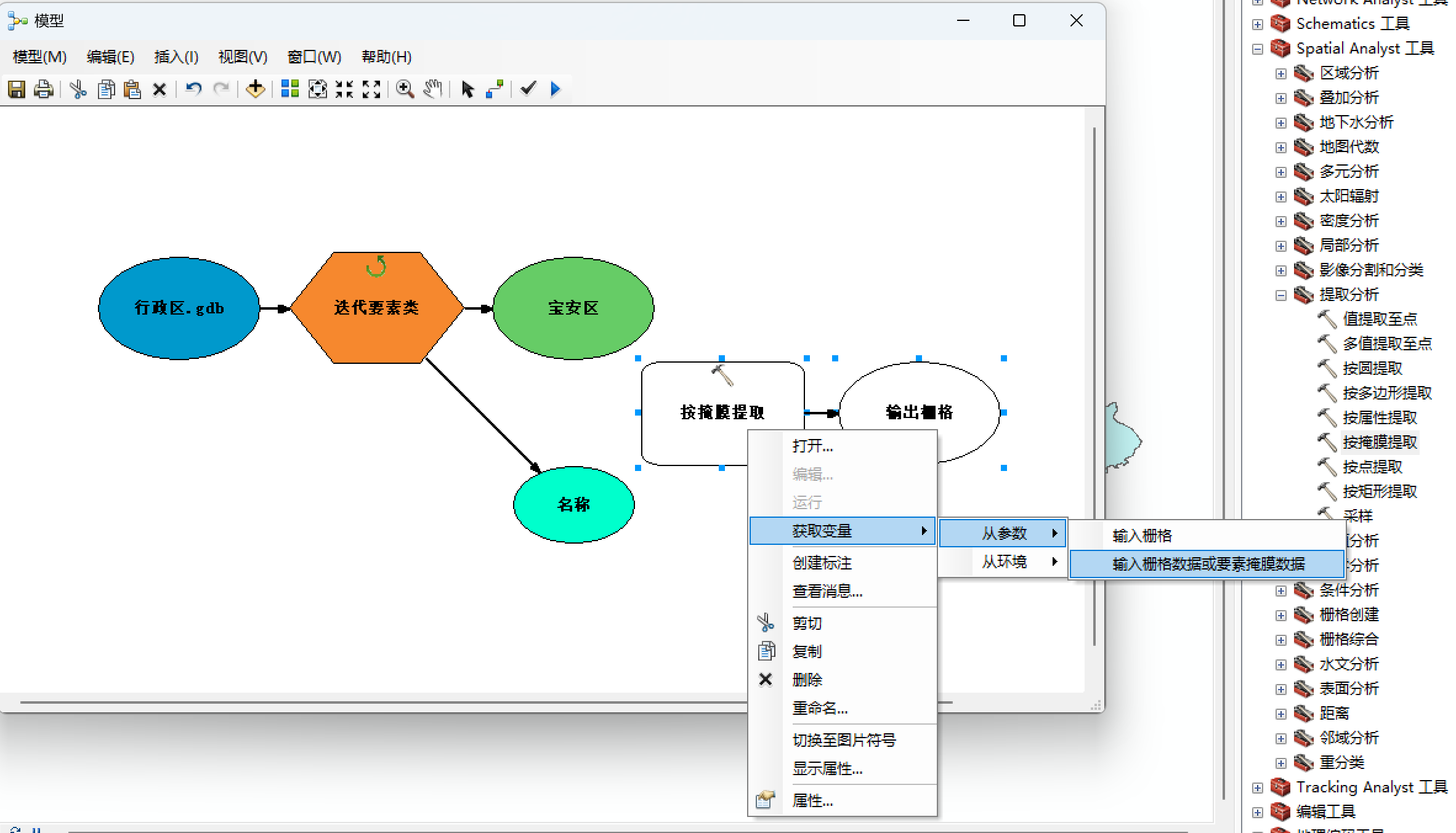The image size is (1456, 833).
Task: Click the Zoom In magnifier icon
Action: pos(405,89)
